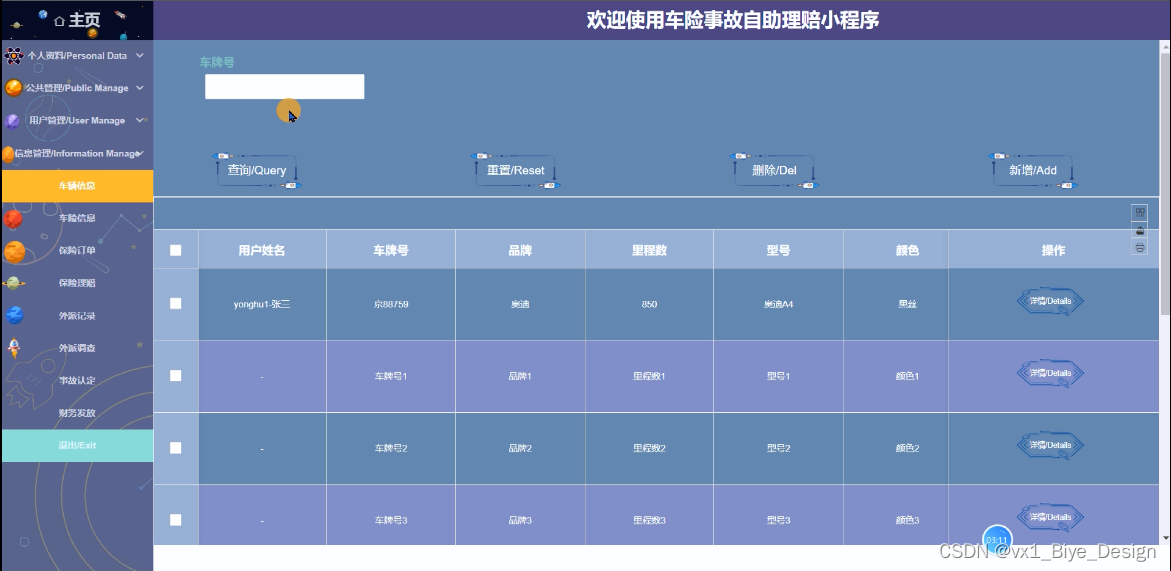Click the orange planet icon beside Public Manage
Viewport: 1171px width, 571px height.
click(13, 88)
